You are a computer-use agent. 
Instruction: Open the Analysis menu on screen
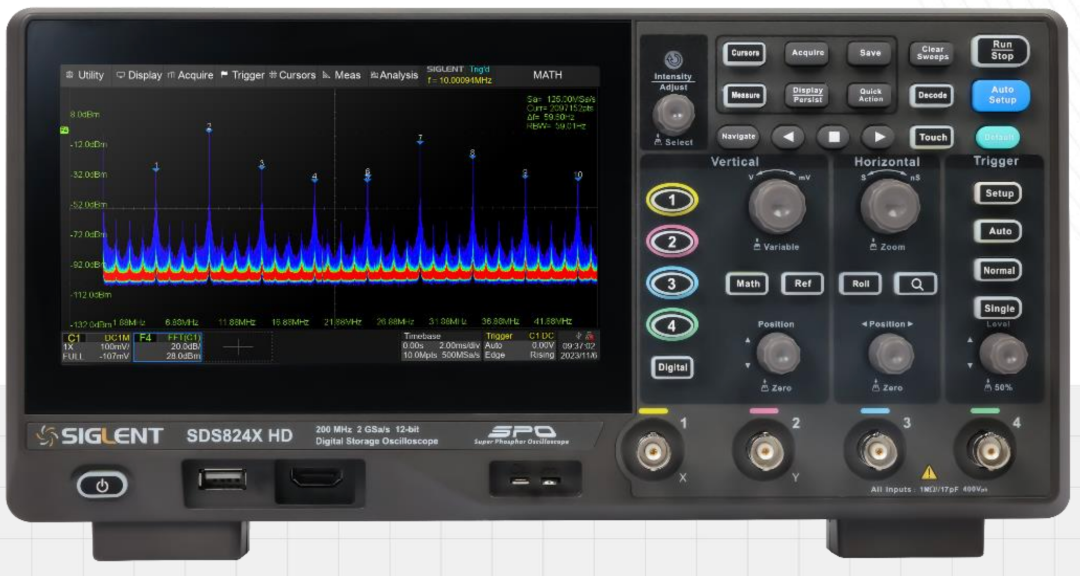[394, 75]
